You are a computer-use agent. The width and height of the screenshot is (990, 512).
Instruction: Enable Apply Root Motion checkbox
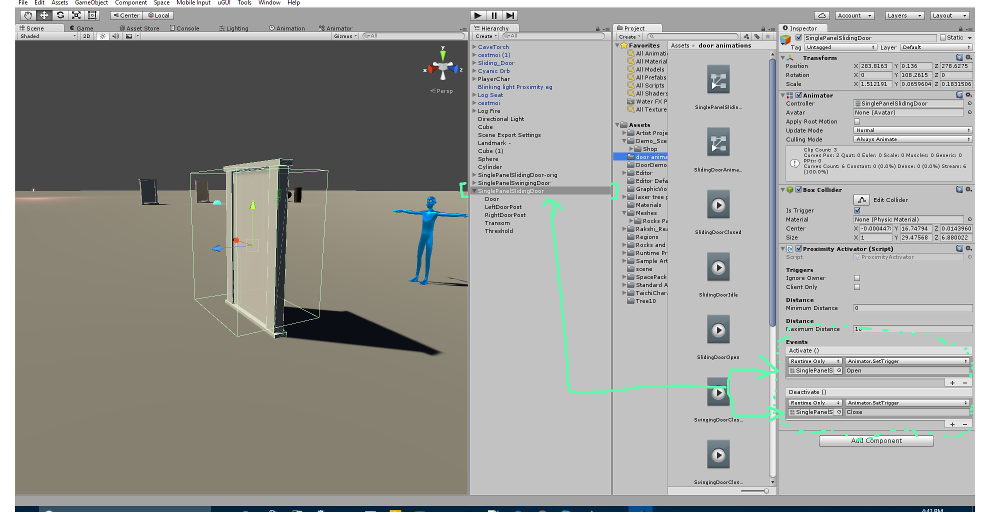(x=857, y=121)
